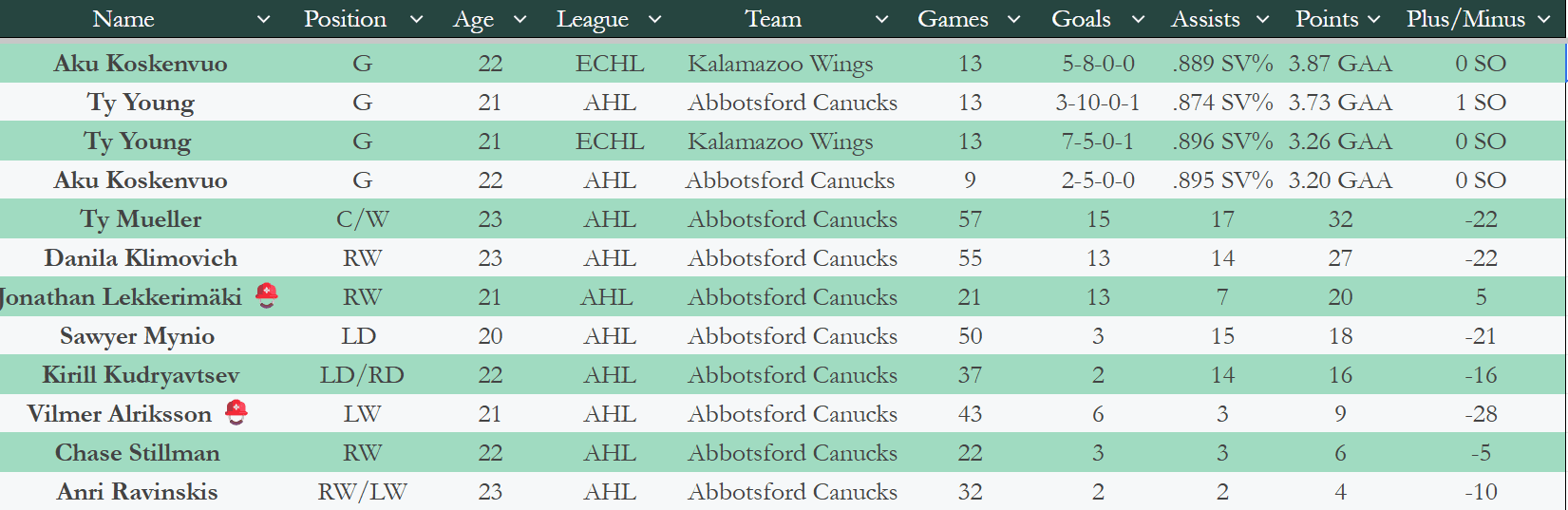Click the Team column header label
The width and height of the screenshot is (1568, 510).
click(773, 19)
